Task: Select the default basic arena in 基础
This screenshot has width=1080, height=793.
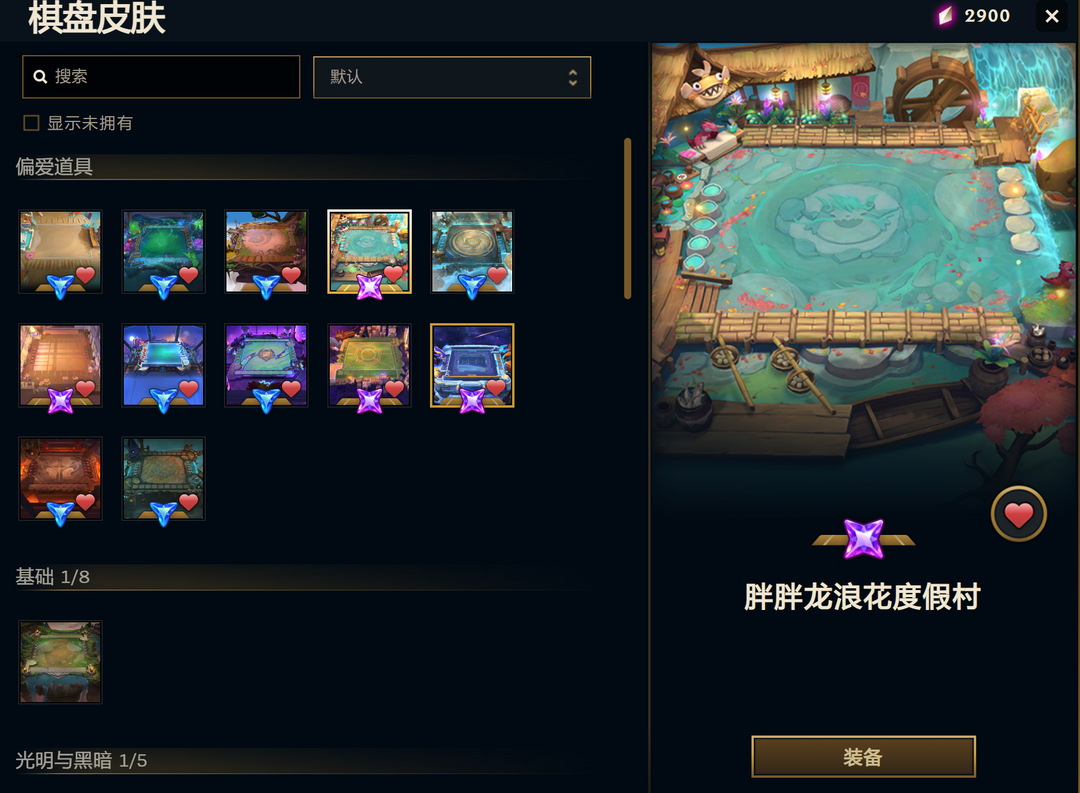Action: coord(61,661)
